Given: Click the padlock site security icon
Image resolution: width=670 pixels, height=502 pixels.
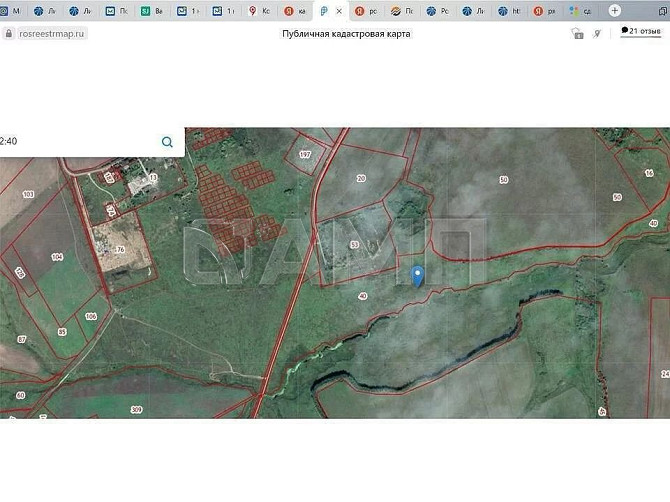Looking at the screenshot, I should click(x=9, y=33).
